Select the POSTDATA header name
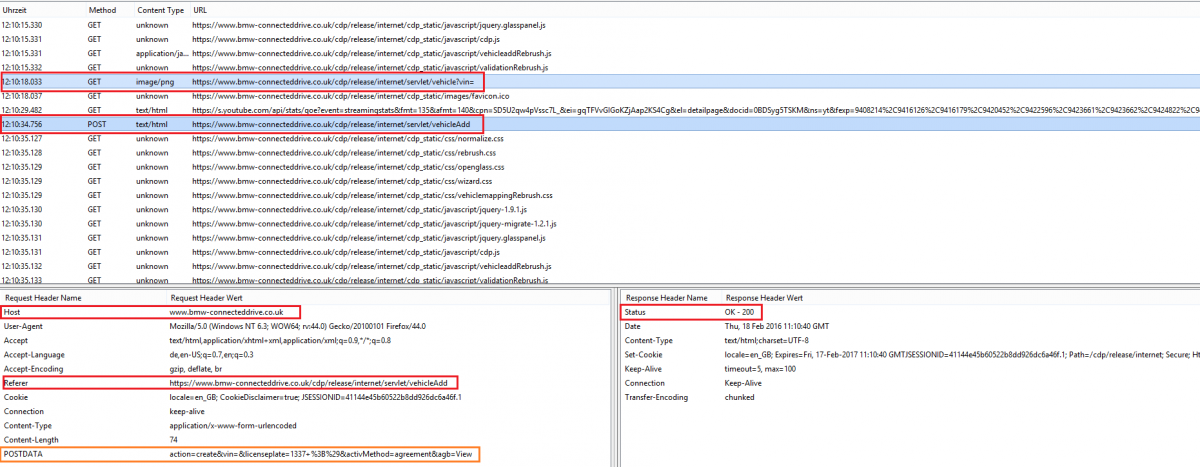This screenshot has height=467, width=1200. (x=23, y=454)
